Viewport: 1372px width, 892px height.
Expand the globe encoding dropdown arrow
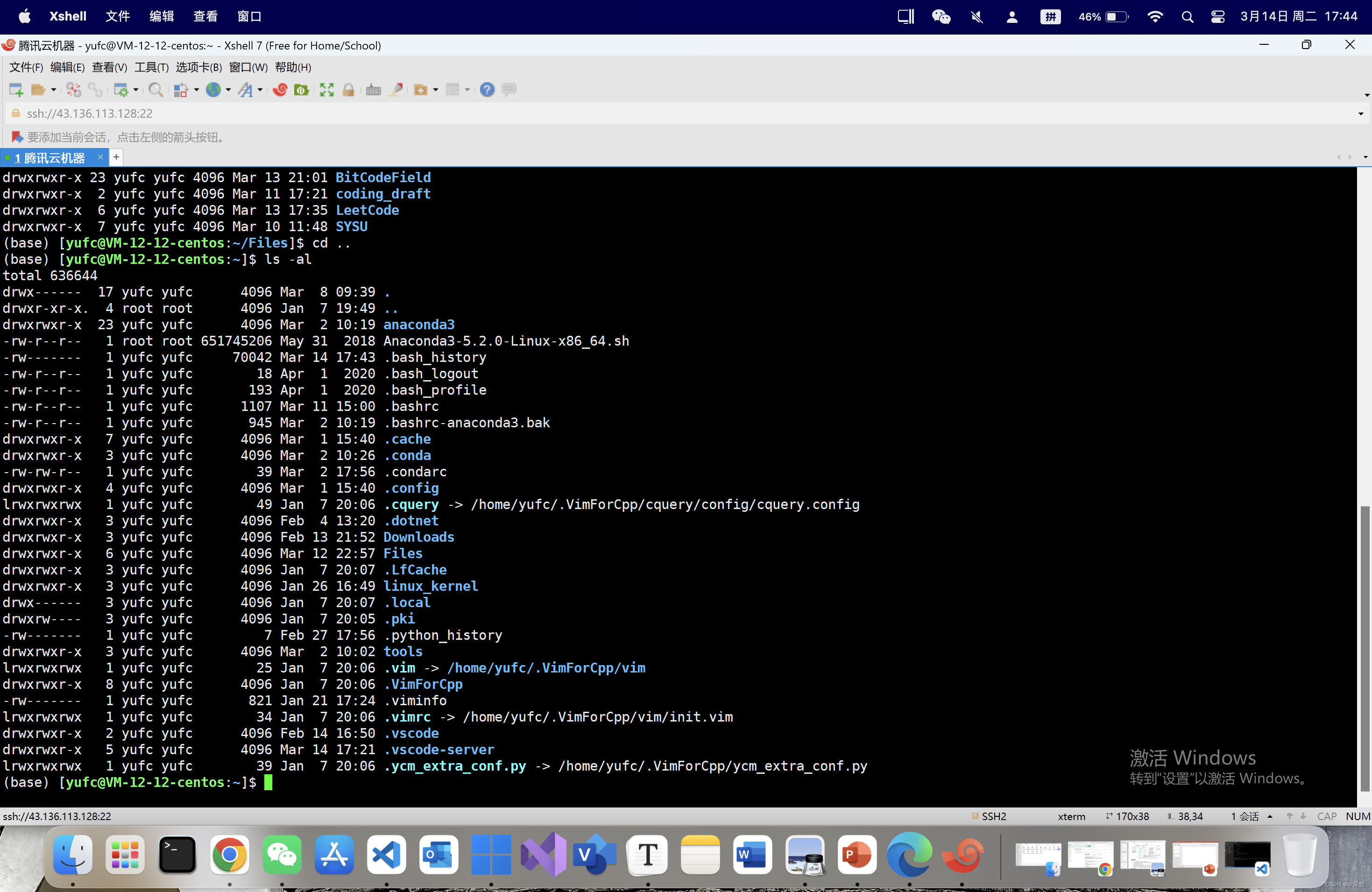[x=228, y=89]
